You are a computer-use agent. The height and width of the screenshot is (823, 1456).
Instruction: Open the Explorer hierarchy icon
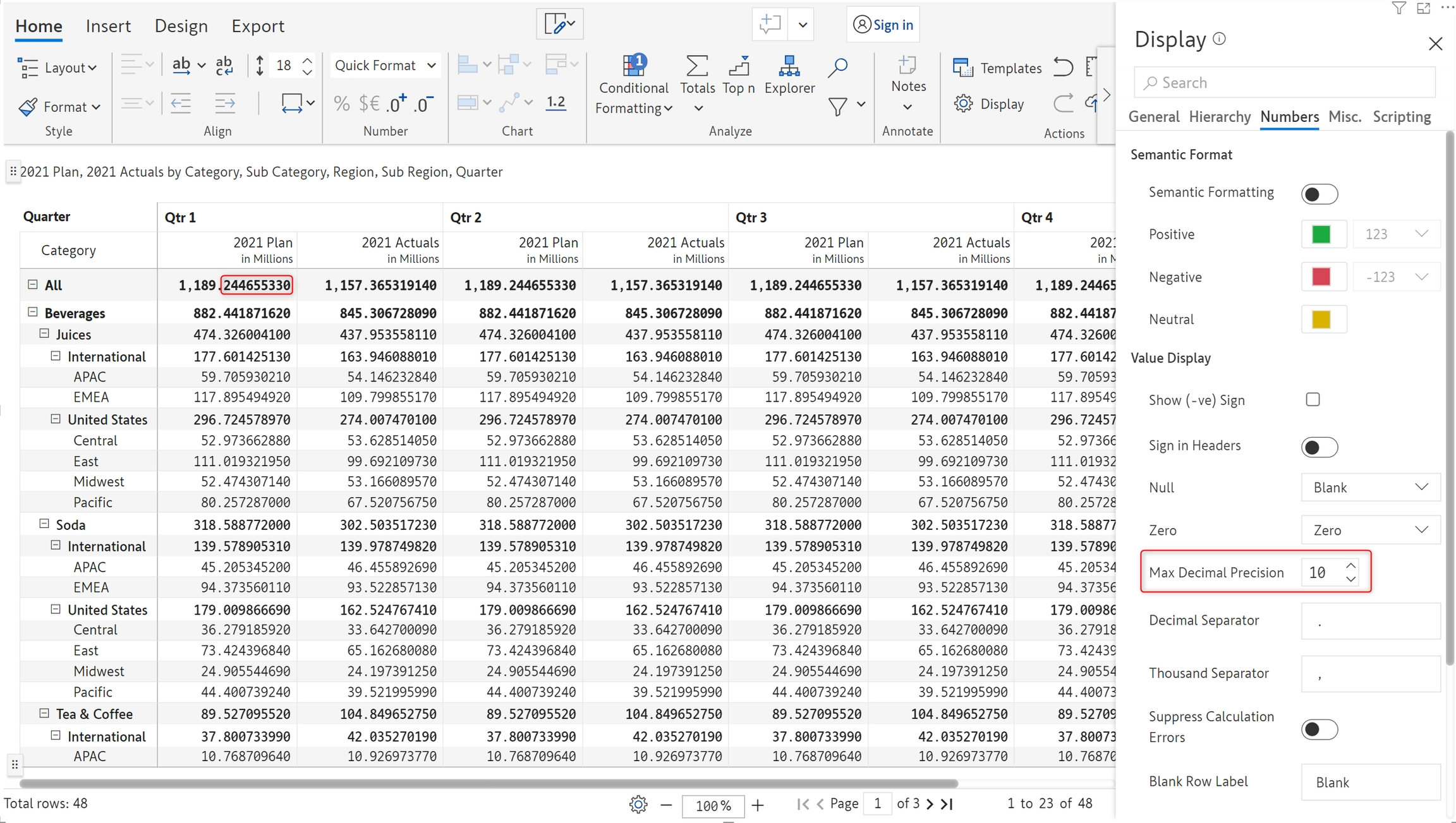pos(789,66)
